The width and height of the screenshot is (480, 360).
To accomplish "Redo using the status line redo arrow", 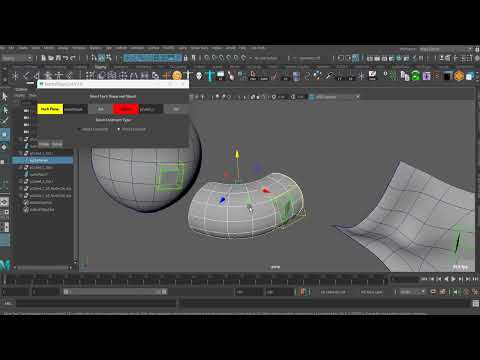I will pyautogui.click(x=73, y=58).
